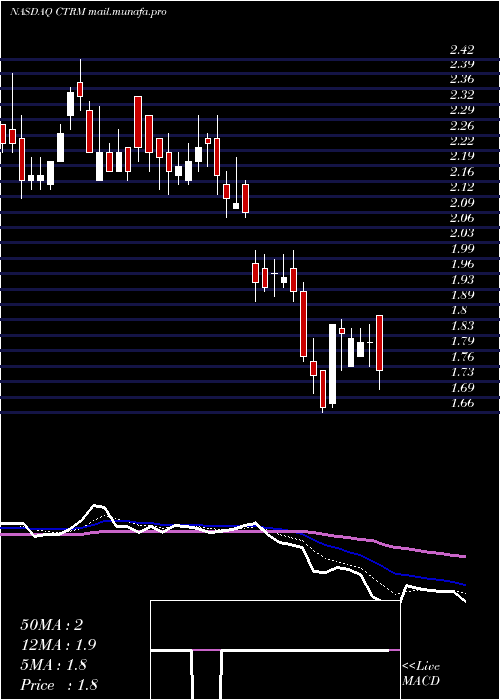Click the NASDAQ CTRM mail.munafa.pro chart title
The width and height of the screenshot is (500, 700).
pos(88,12)
